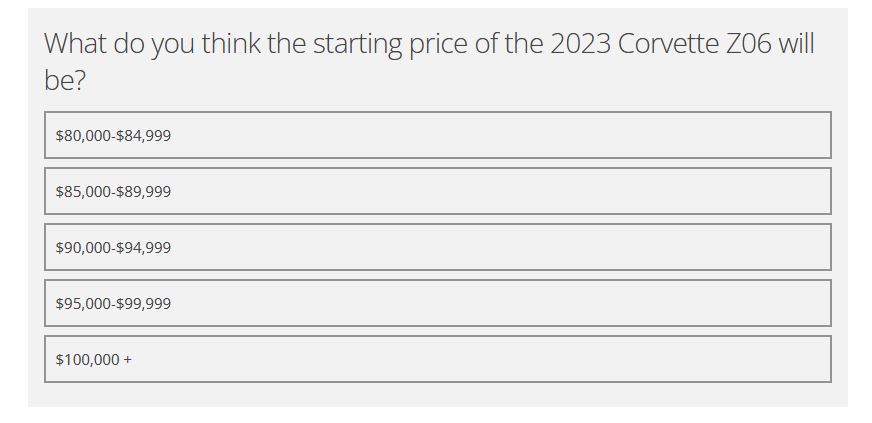Click the word 'be?' in the question
This screenshot has width=872, height=423.
(x=65, y=81)
